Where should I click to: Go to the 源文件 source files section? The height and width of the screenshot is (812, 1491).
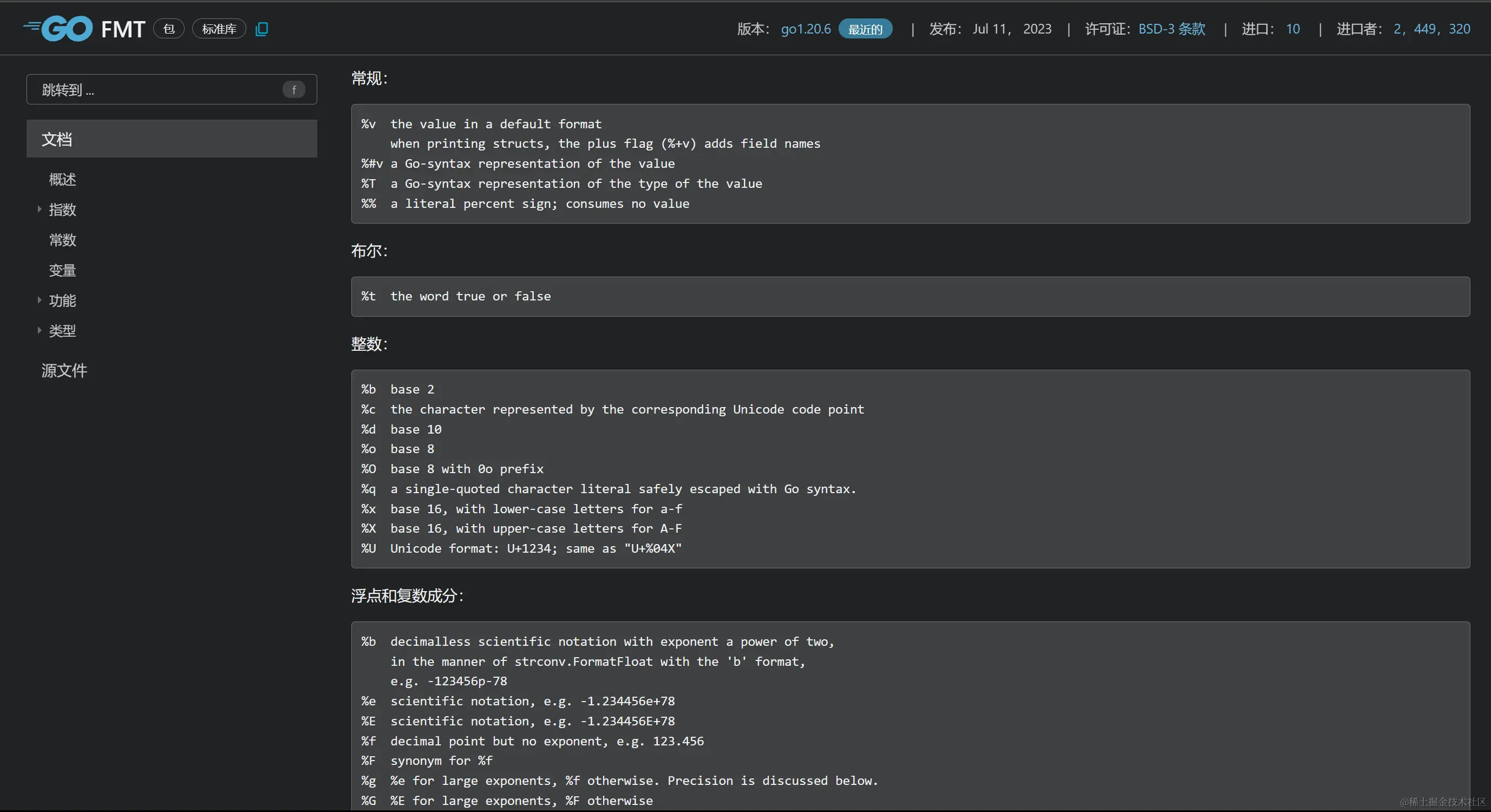[64, 370]
